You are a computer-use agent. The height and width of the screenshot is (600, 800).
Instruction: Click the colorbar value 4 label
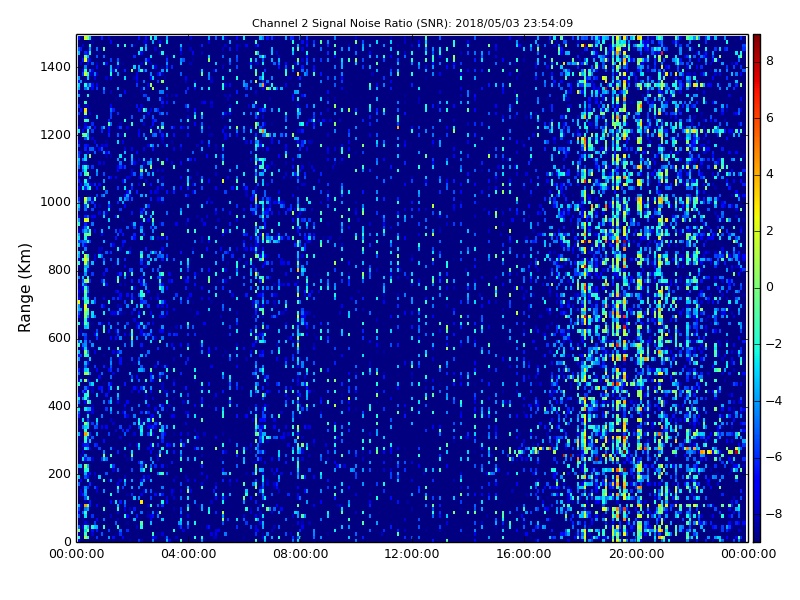pyautogui.click(x=770, y=174)
